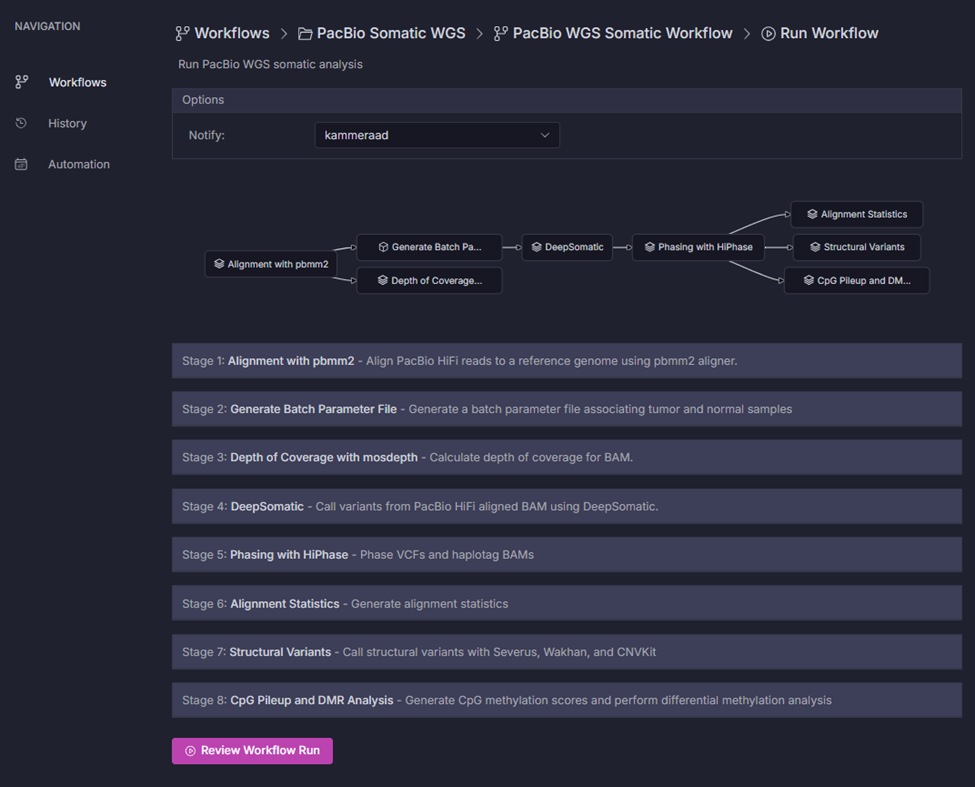This screenshot has width=975, height=787.
Task: Click the Alignment Statistics diagram node
Action: point(856,214)
